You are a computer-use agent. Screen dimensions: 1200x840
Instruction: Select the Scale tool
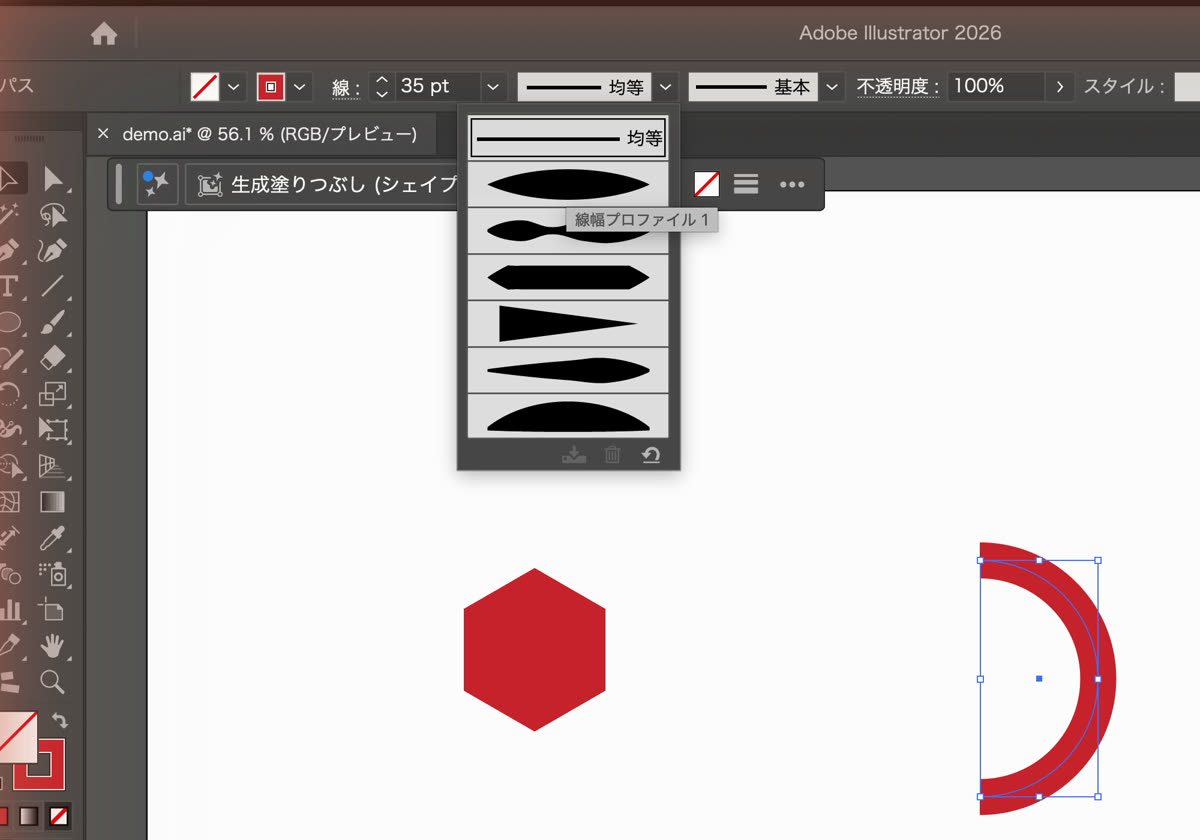[53, 394]
